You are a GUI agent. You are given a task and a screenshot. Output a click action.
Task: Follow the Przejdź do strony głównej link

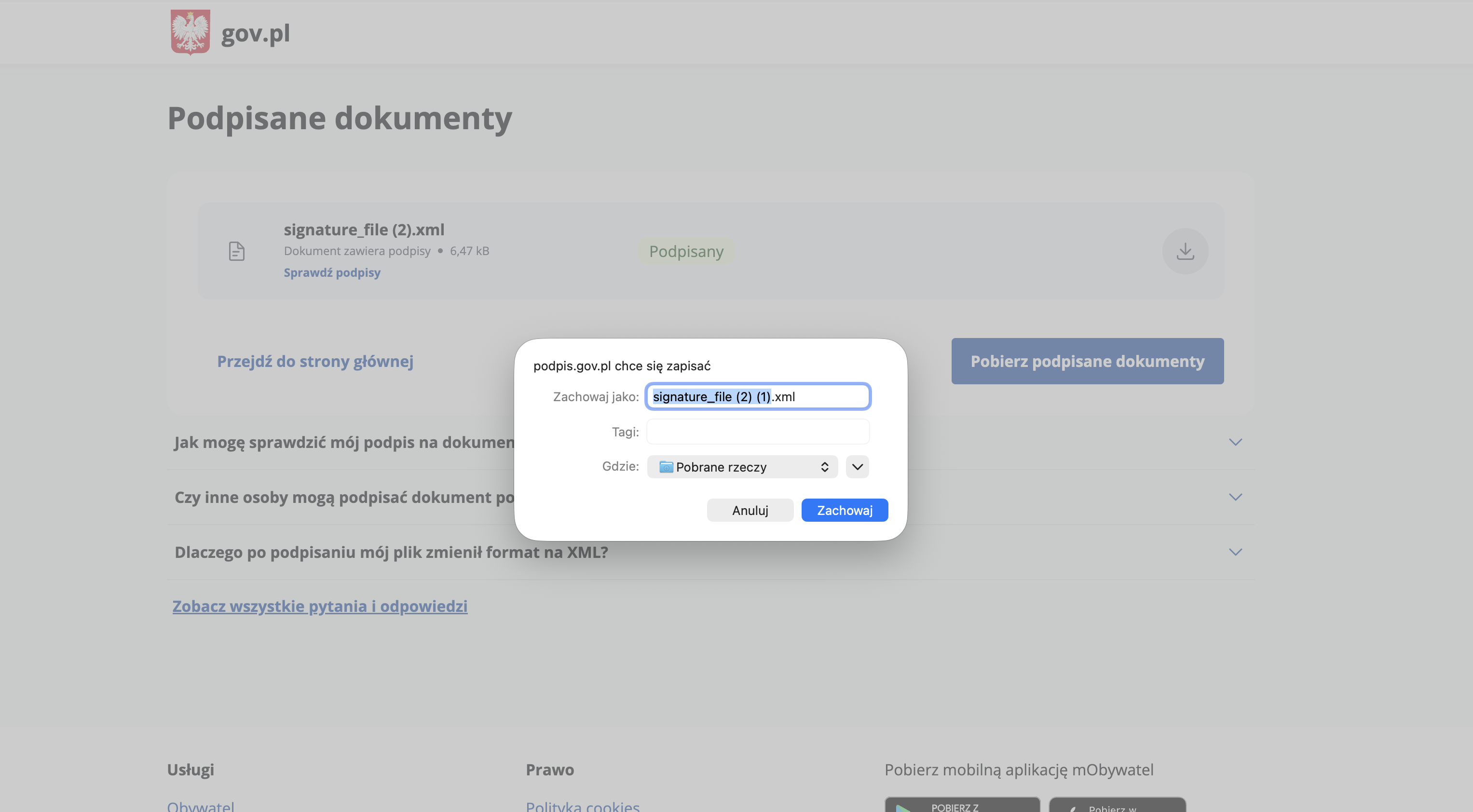(315, 361)
